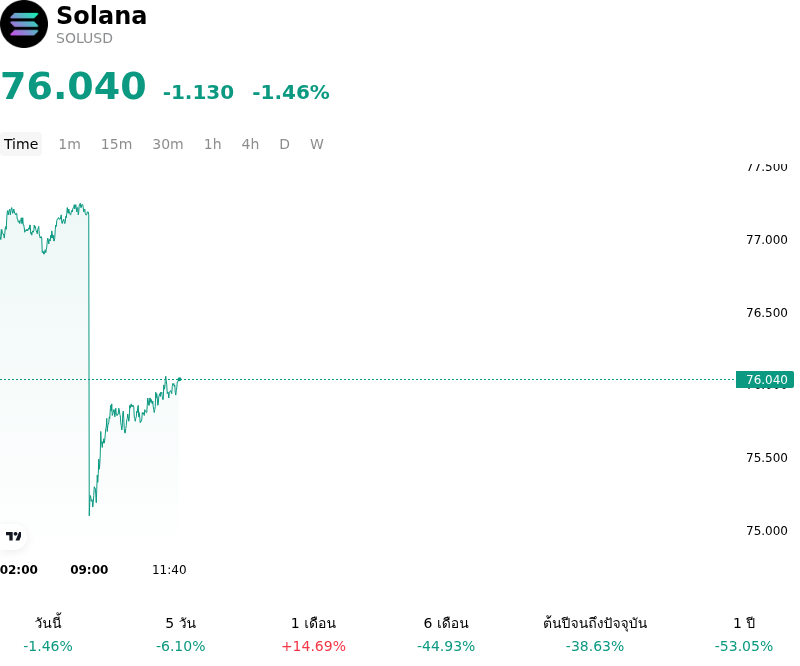The image size is (800, 666).
Task: Switch to the 15m interval
Action: point(116,144)
